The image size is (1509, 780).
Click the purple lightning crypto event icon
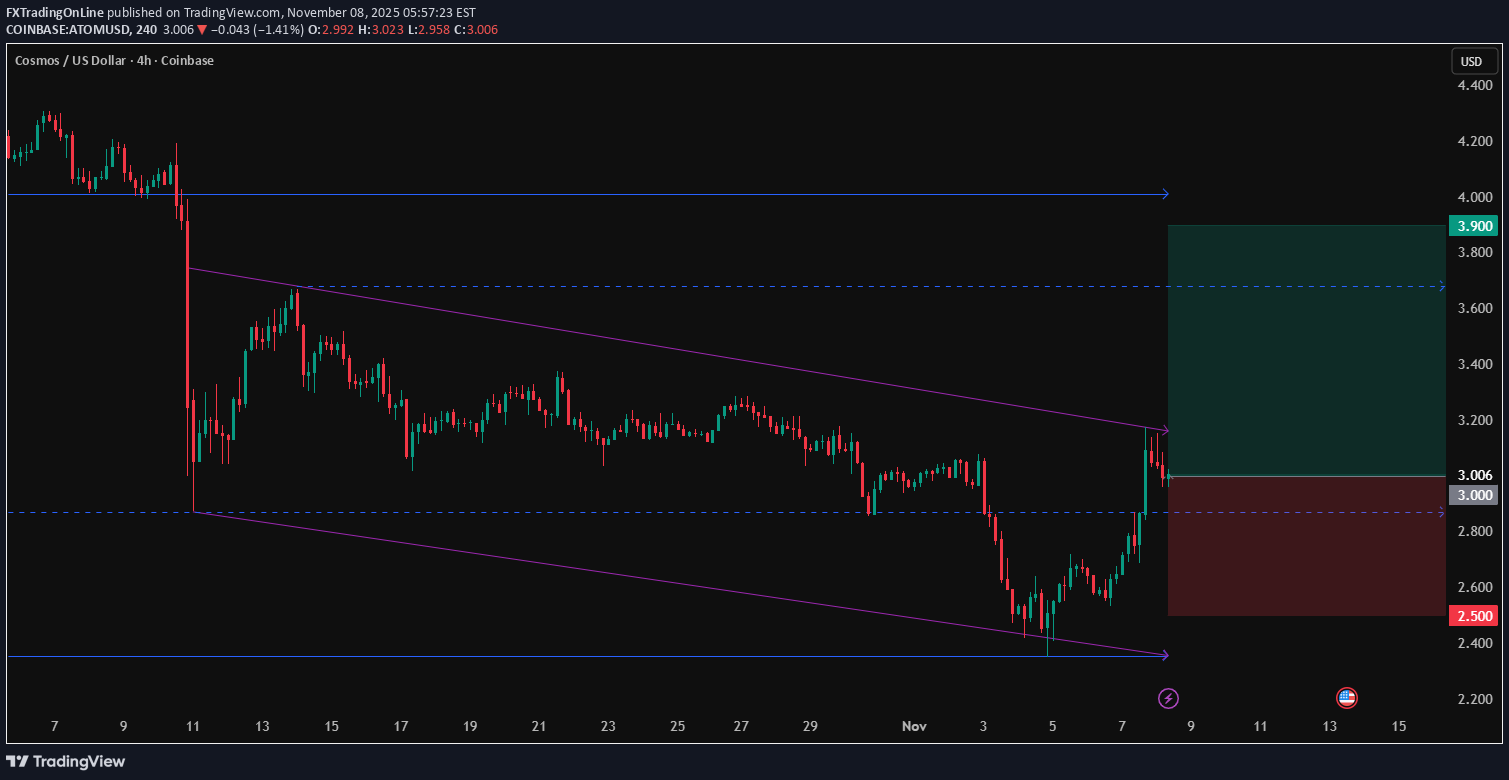[1168, 697]
